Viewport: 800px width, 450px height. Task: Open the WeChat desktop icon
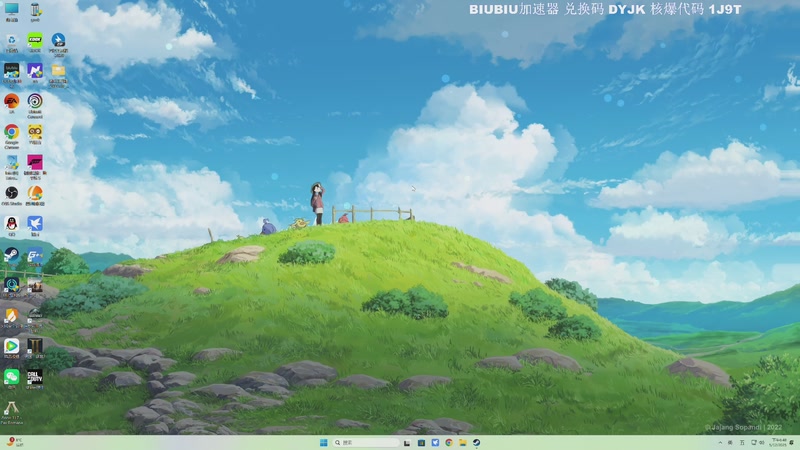pyautogui.click(x=11, y=379)
